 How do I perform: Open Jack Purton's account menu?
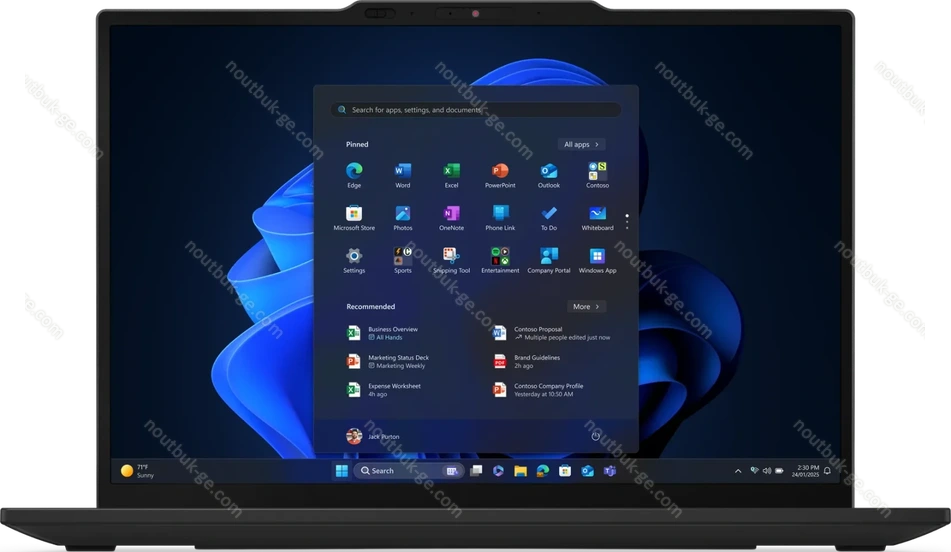pos(373,436)
